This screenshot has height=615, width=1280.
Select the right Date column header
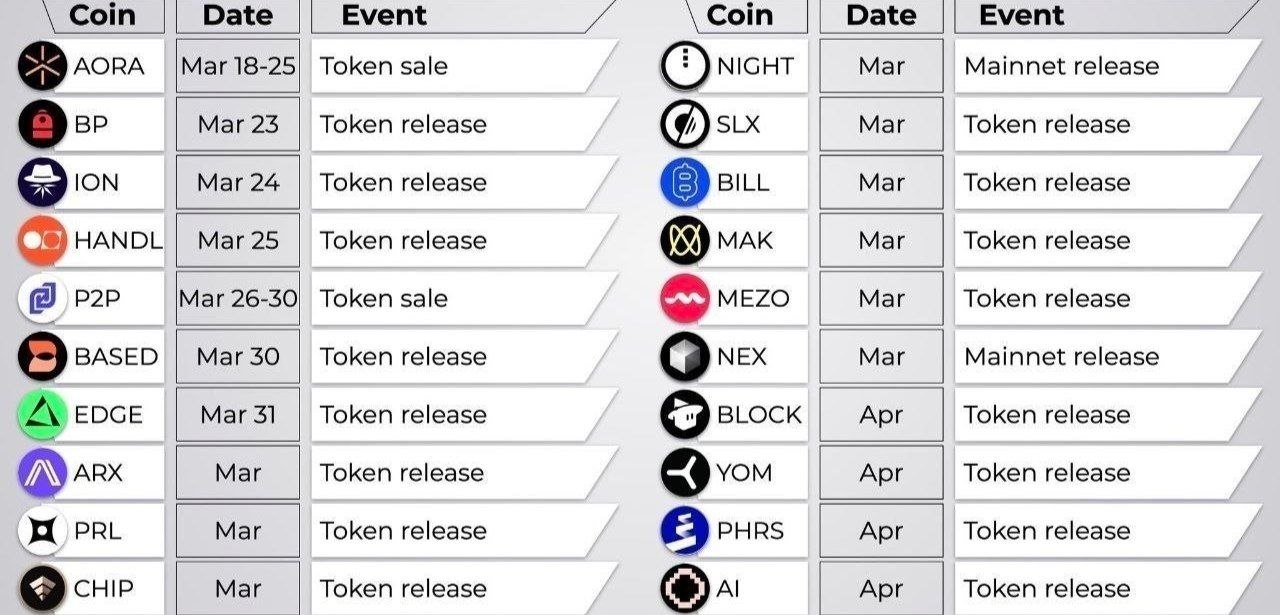[x=881, y=15]
